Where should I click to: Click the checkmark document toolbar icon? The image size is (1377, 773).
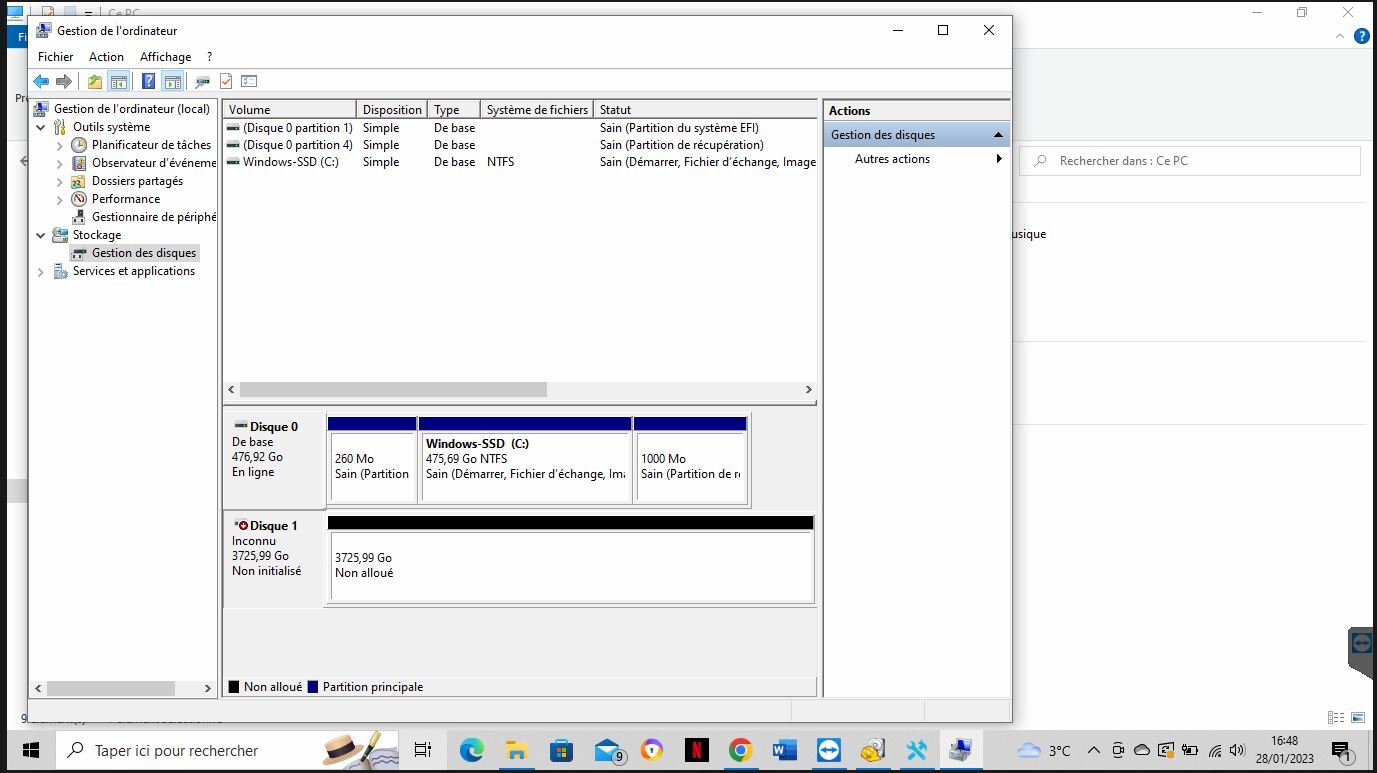coord(226,81)
